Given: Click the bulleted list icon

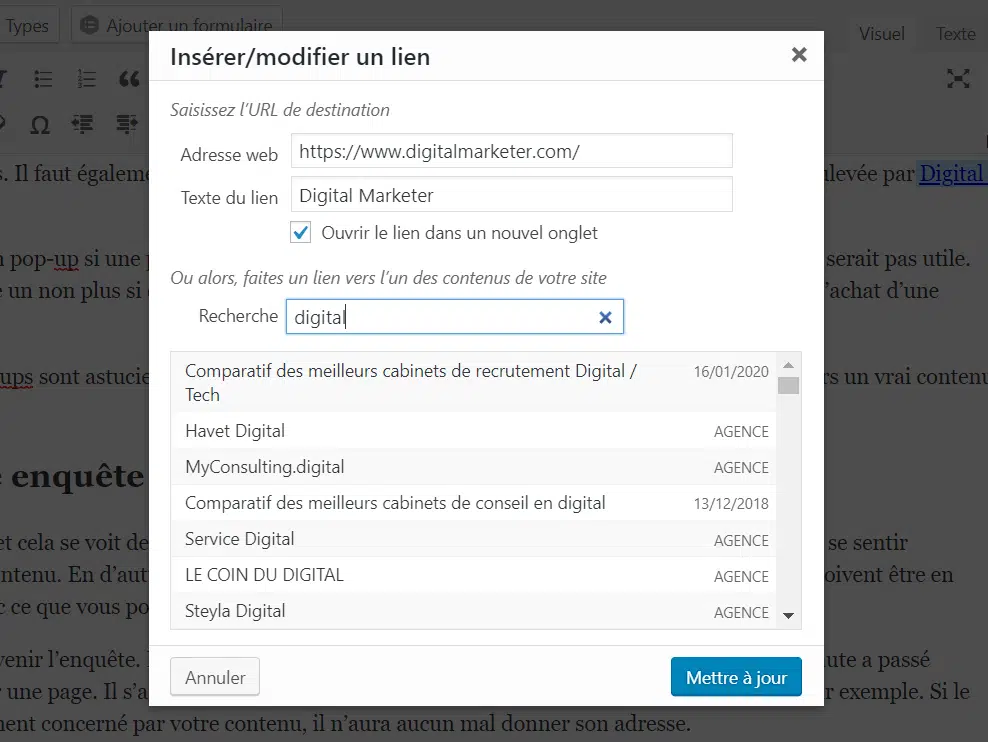Looking at the screenshot, I should point(43,79).
